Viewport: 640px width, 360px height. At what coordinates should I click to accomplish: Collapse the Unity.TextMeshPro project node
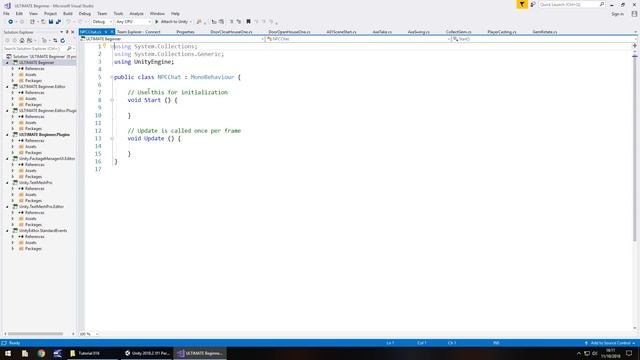pos(7,182)
